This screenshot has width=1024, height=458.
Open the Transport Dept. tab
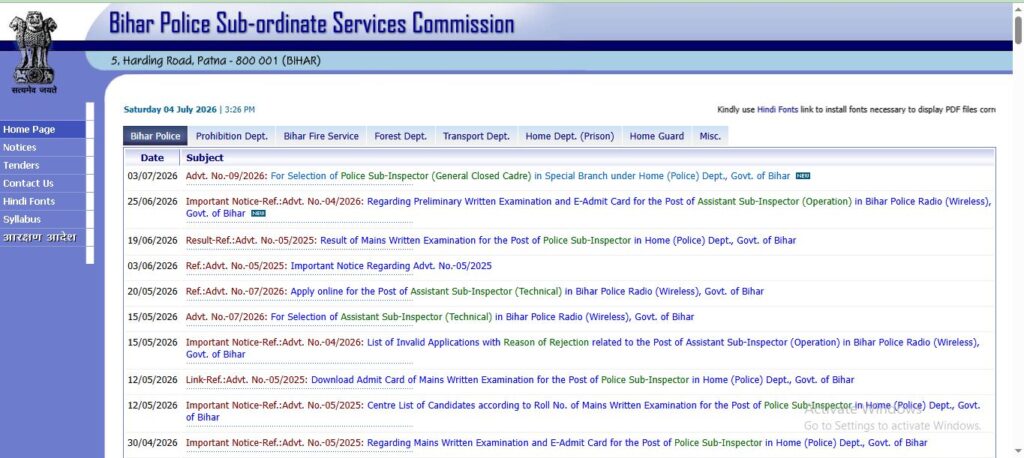point(476,136)
